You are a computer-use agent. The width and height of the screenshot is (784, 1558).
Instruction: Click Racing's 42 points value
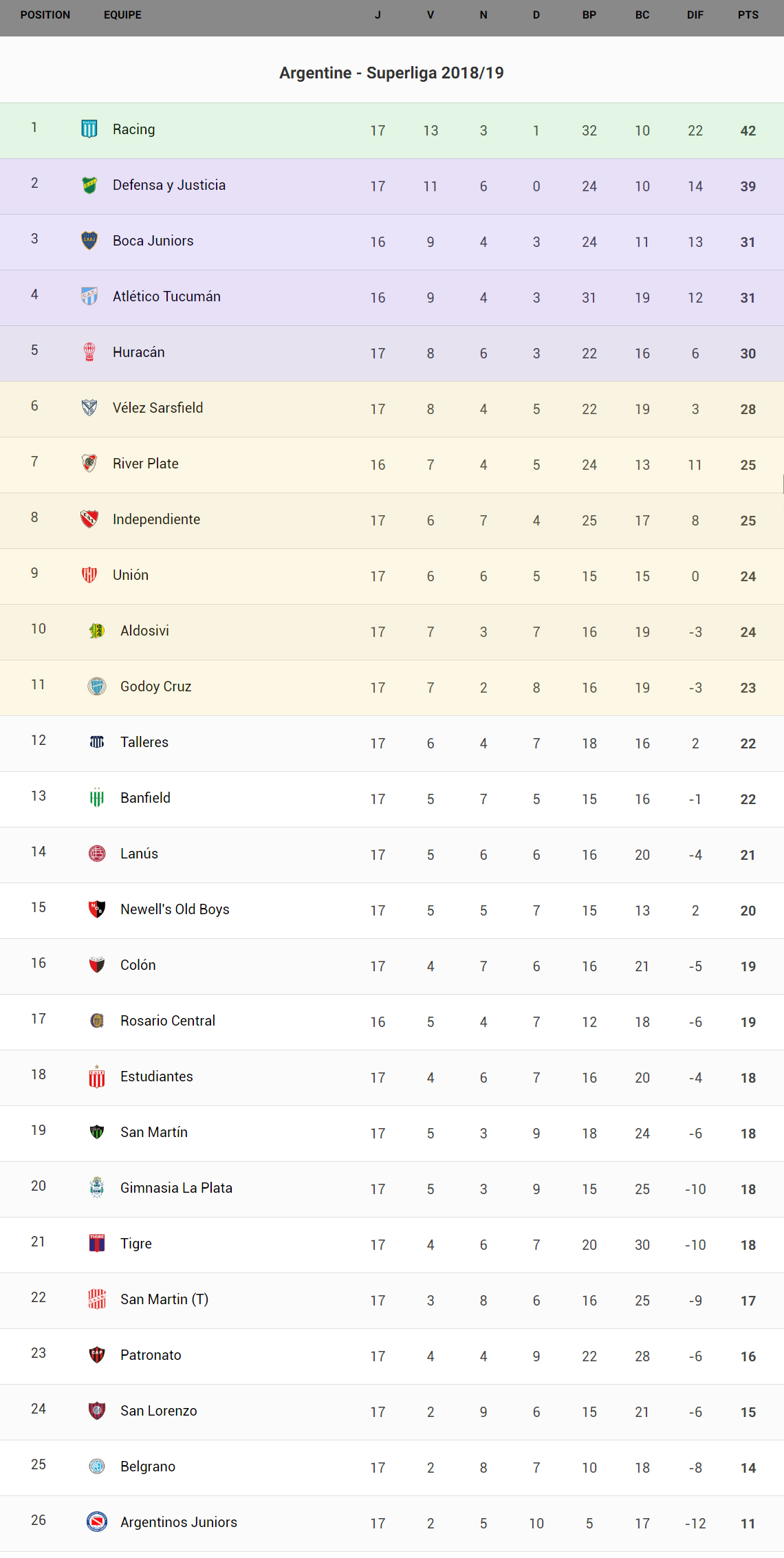pos(748,131)
